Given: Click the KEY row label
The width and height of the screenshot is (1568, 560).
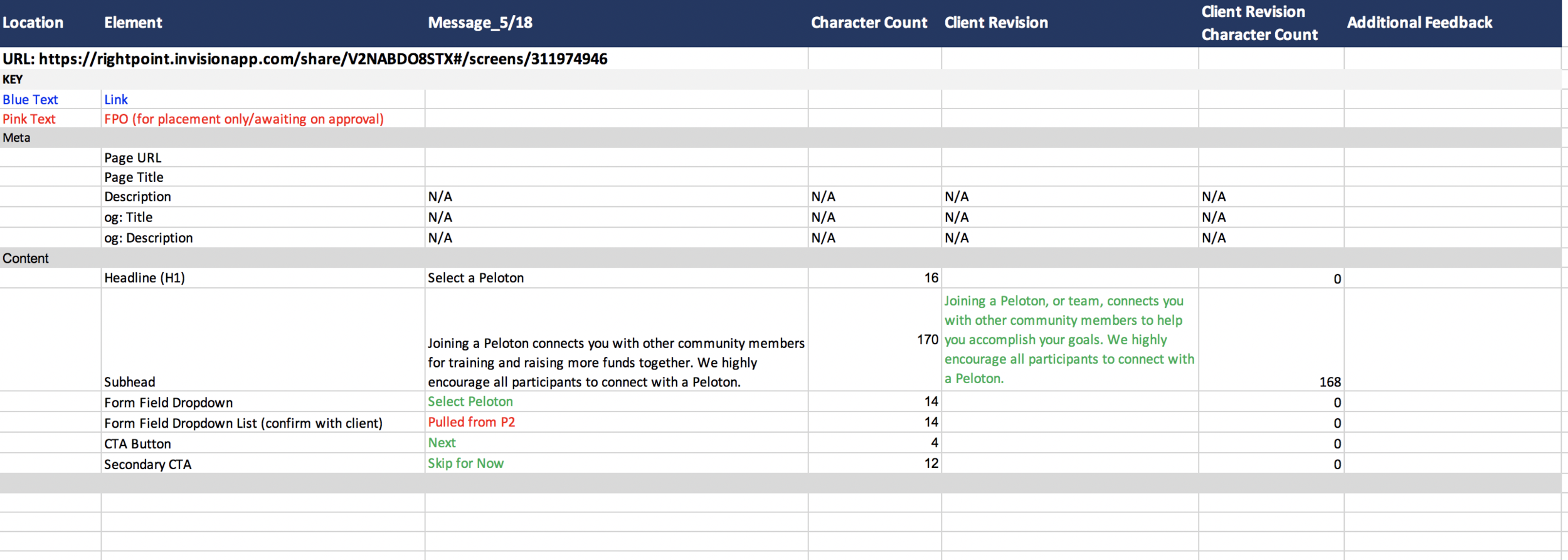Looking at the screenshot, I should [13, 80].
